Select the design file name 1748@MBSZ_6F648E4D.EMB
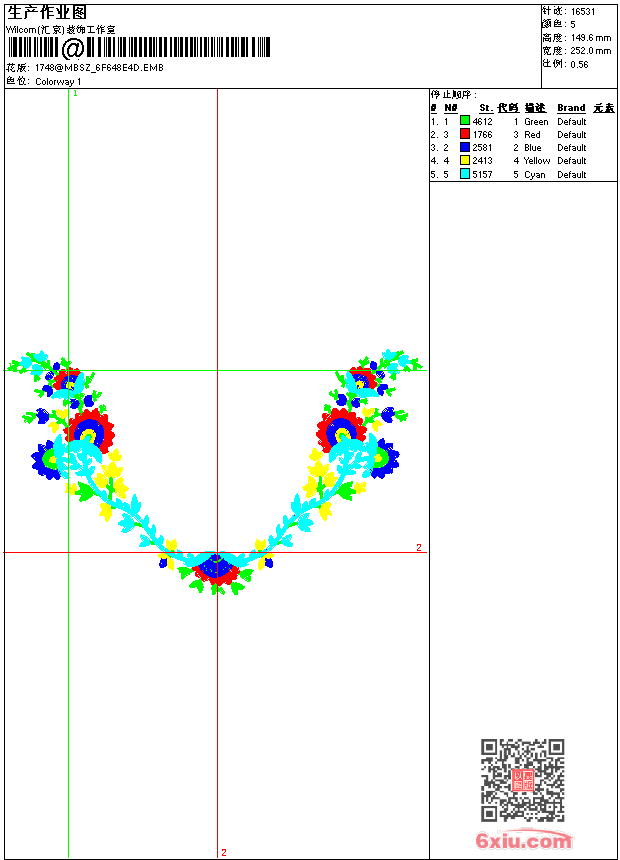Screen dimensions: 620x860 (x=99, y=68)
